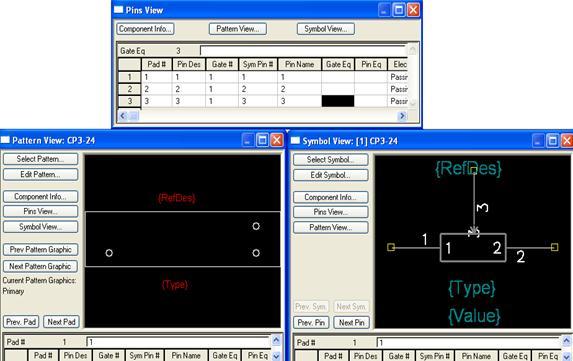Click right arrow of Pins View horizontal scrollbar
Image resolution: width=573 pixels, height=361 pixels.
(x=402, y=116)
